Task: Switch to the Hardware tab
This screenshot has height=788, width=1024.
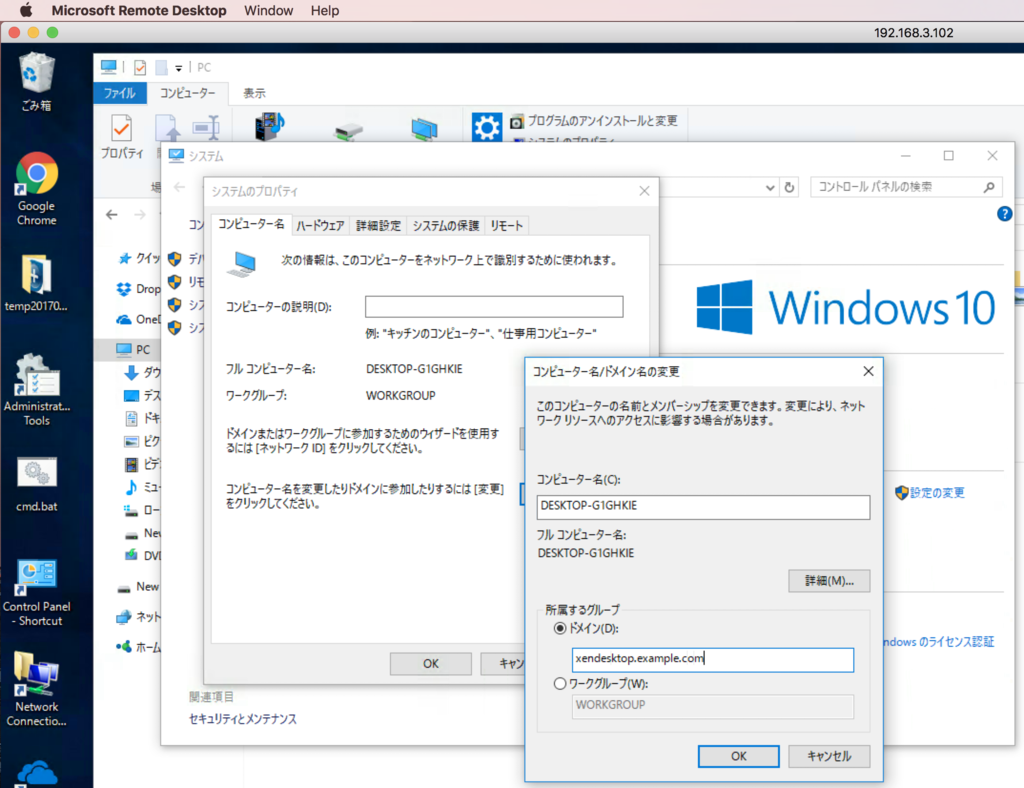Action: click(321, 226)
